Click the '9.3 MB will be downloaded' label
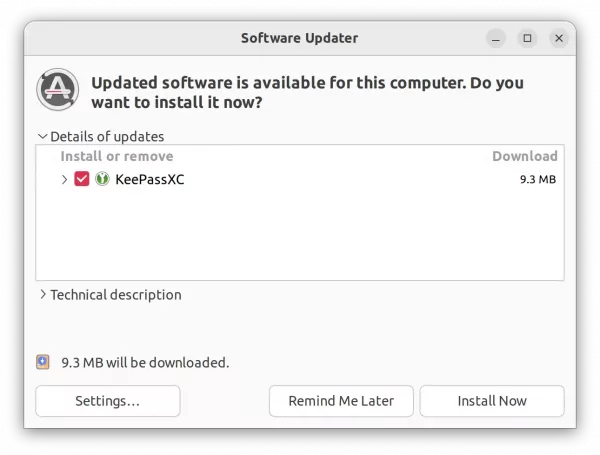 [145, 362]
